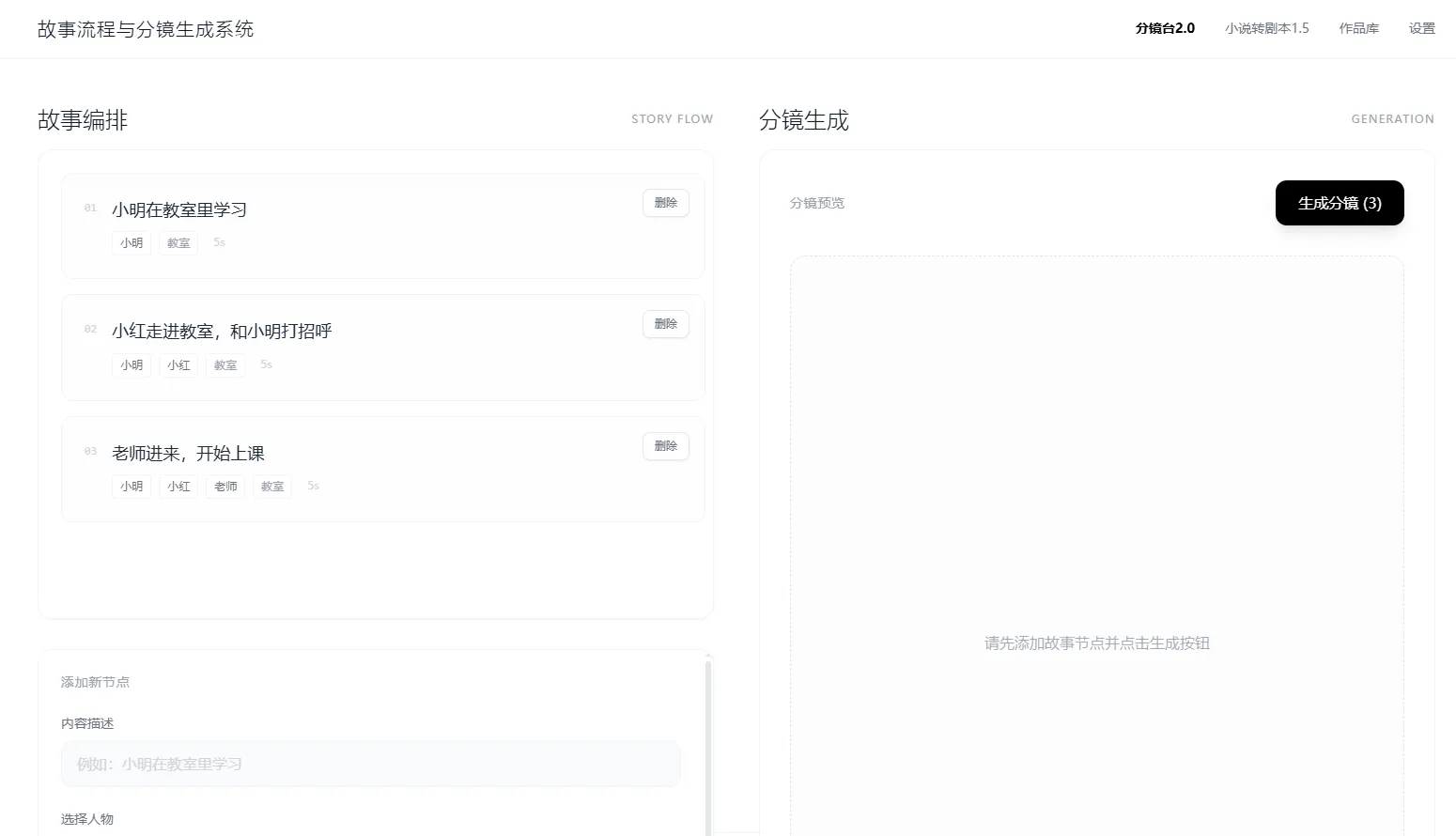Click the 5s duration label on node 01

(219, 242)
